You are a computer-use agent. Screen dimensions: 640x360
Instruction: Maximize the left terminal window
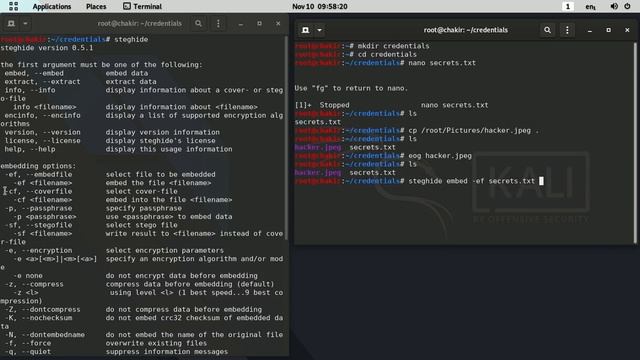coord(260,24)
